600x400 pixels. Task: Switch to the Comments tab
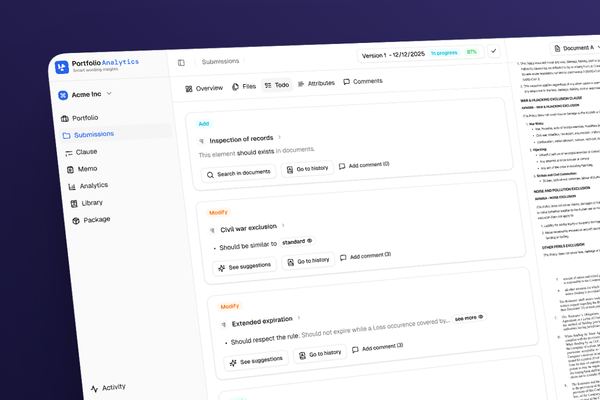coord(363,81)
